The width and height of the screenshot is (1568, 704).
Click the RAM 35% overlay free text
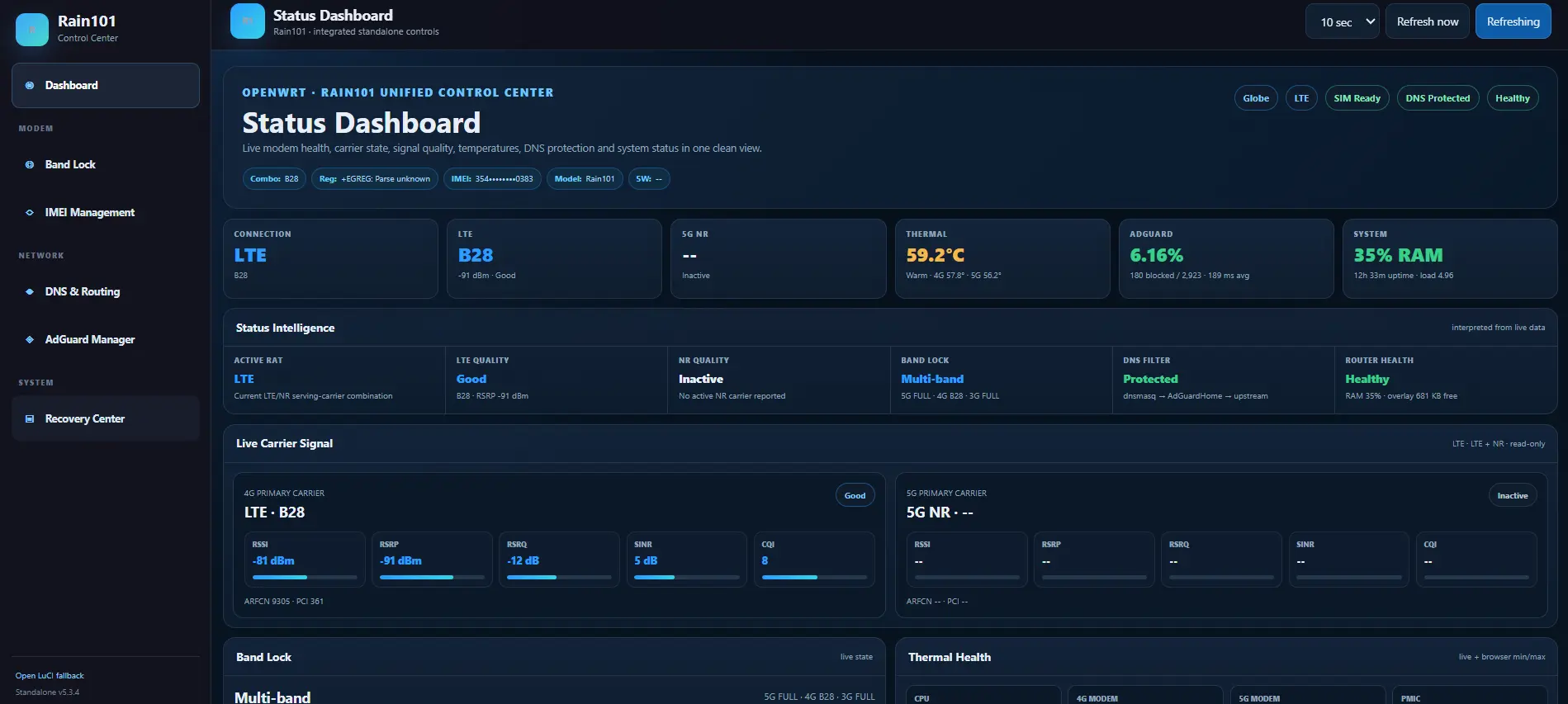[x=1401, y=396]
